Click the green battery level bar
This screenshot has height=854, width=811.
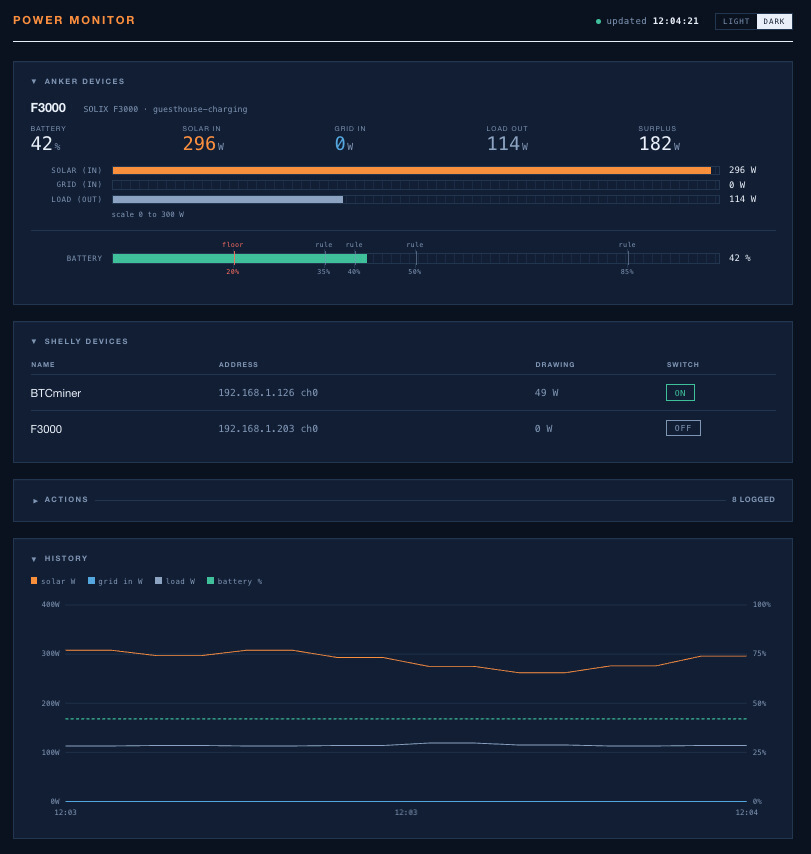(240, 258)
